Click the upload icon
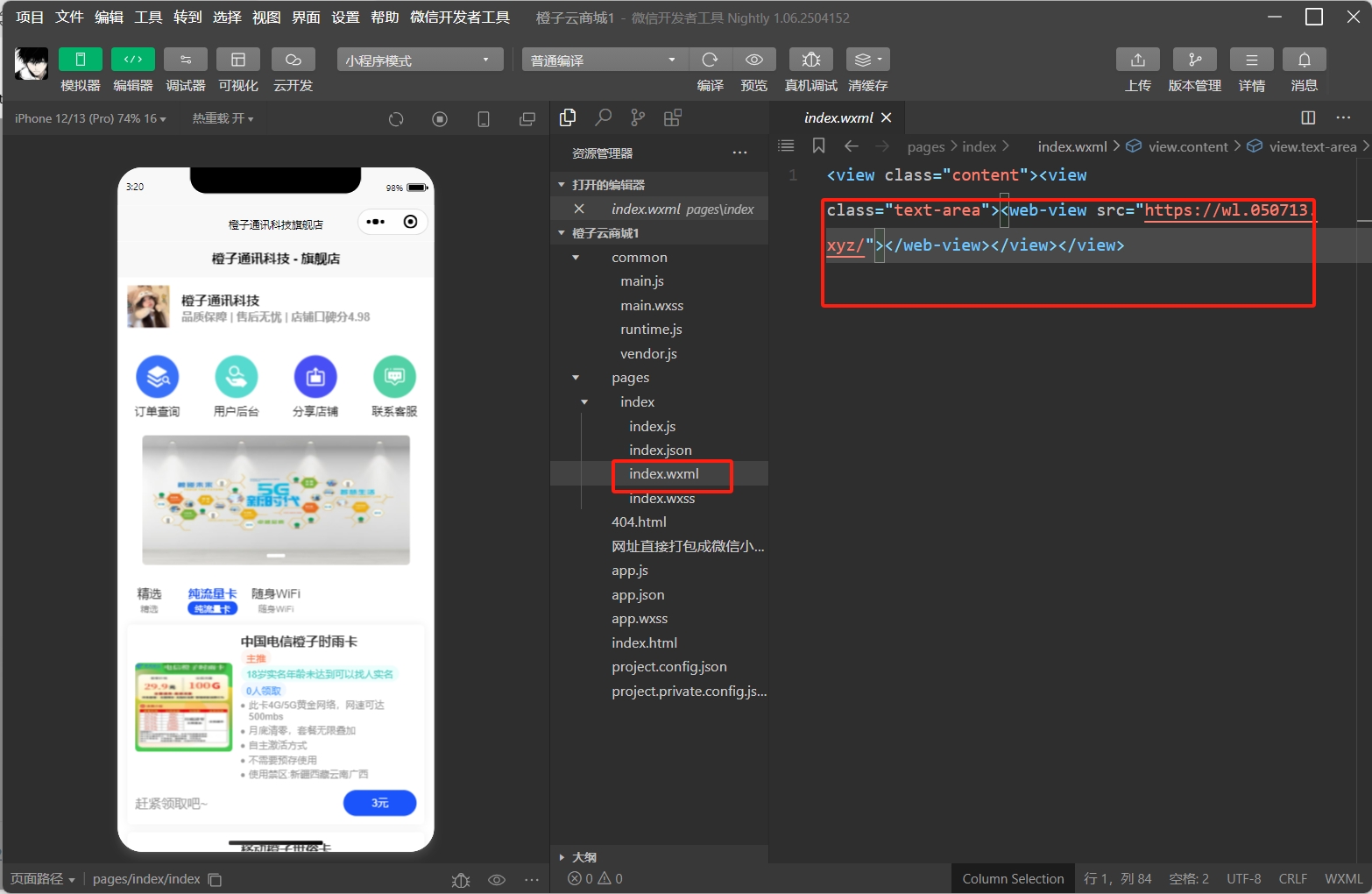This screenshot has height=894, width=1372. (1138, 60)
